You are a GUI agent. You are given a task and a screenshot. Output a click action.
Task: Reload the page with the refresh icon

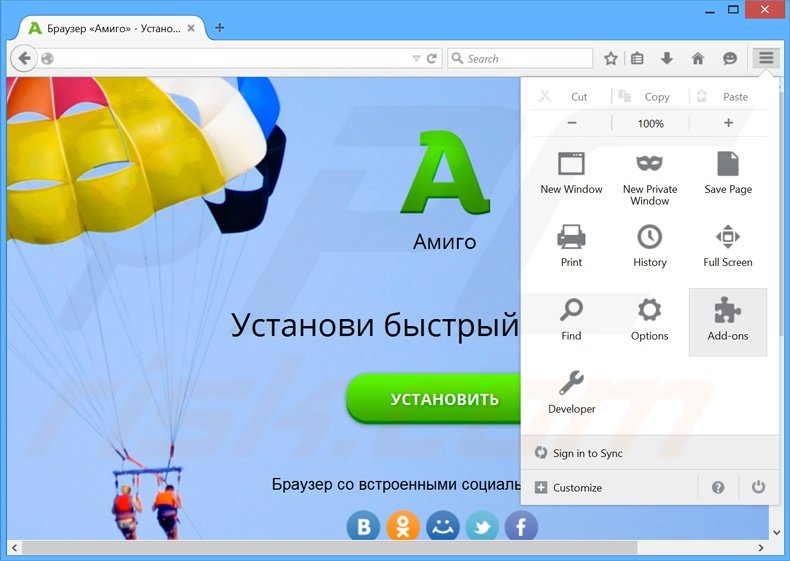point(432,58)
